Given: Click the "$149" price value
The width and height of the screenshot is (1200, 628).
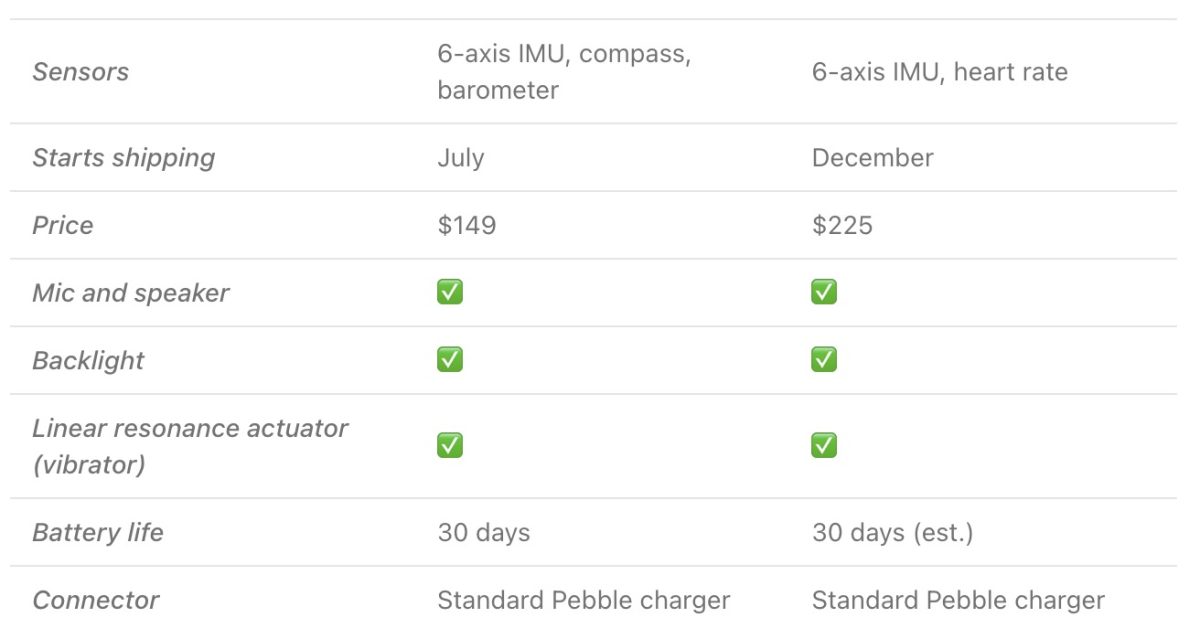Looking at the screenshot, I should [466, 225].
